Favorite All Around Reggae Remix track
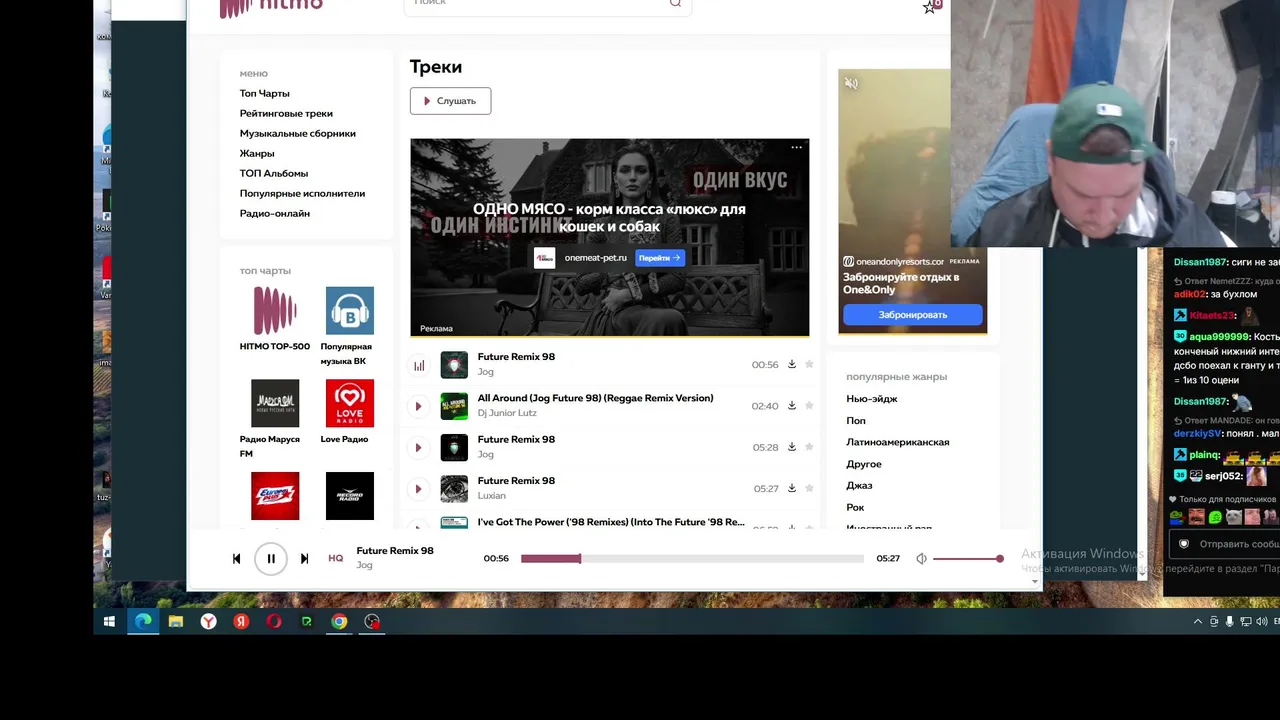 click(809, 406)
